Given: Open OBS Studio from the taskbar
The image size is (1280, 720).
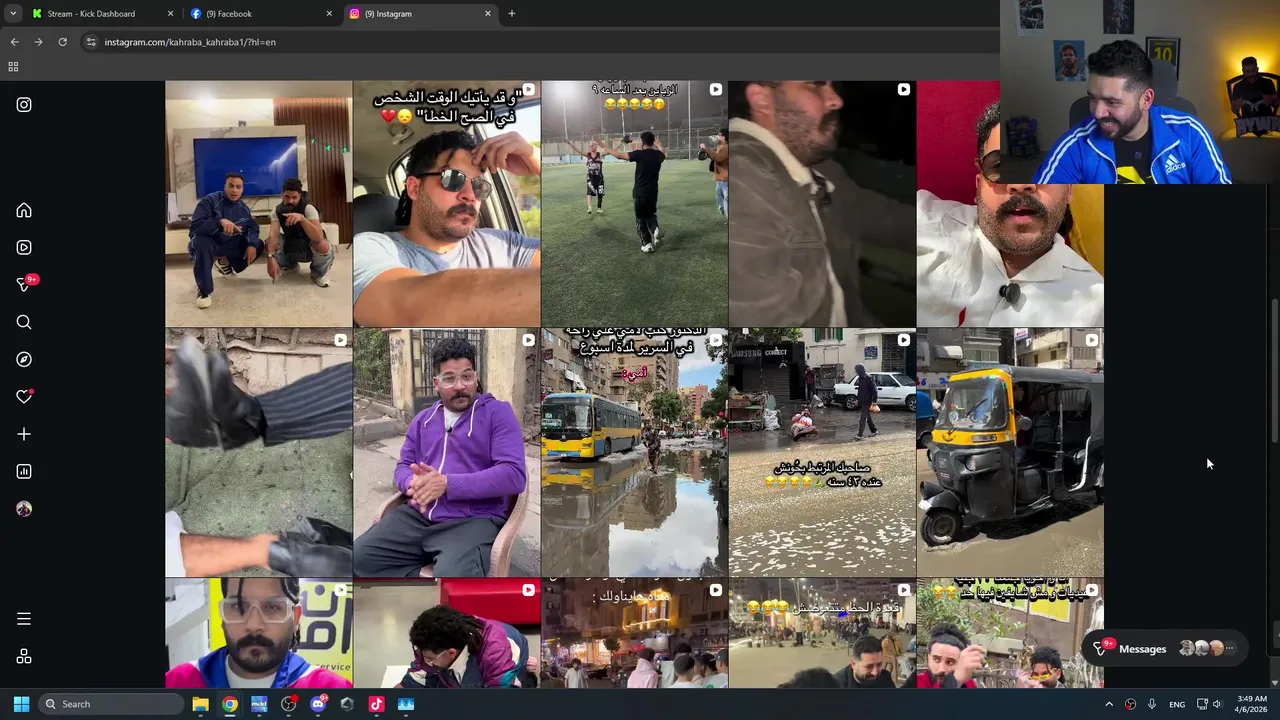Looking at the screenshot, I should [289, 704].
